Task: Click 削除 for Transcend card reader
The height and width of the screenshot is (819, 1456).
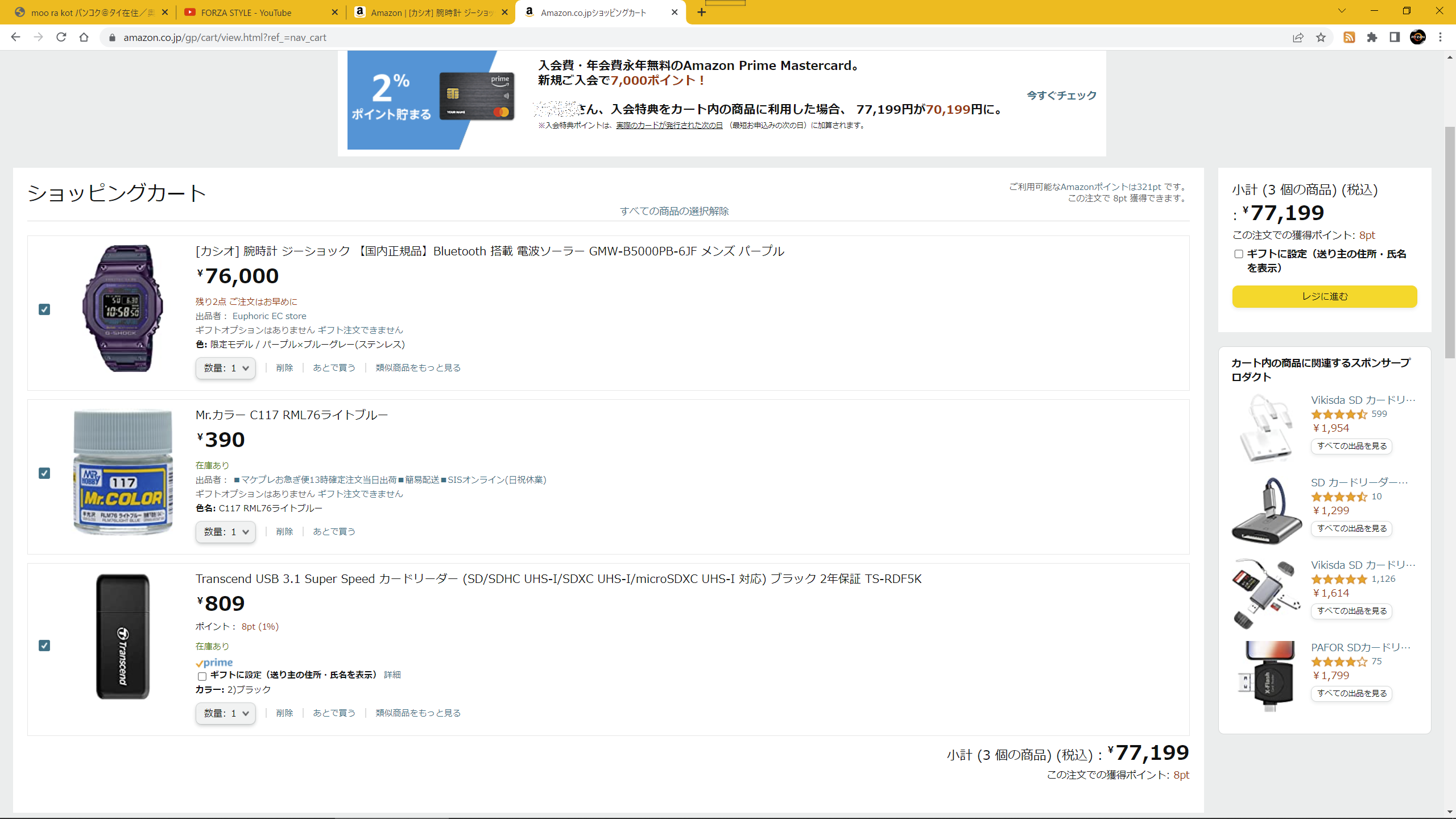Action: pyautogui.click(x=284, y=713)
